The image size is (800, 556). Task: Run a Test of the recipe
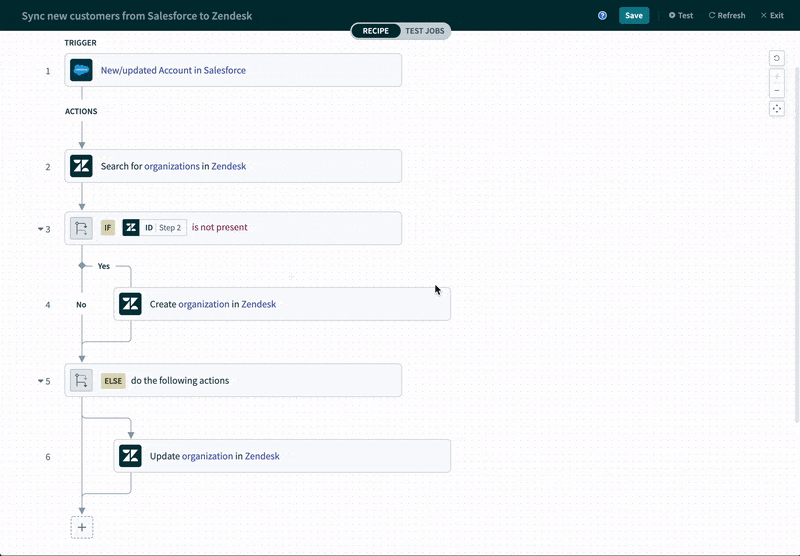(681, 15)
